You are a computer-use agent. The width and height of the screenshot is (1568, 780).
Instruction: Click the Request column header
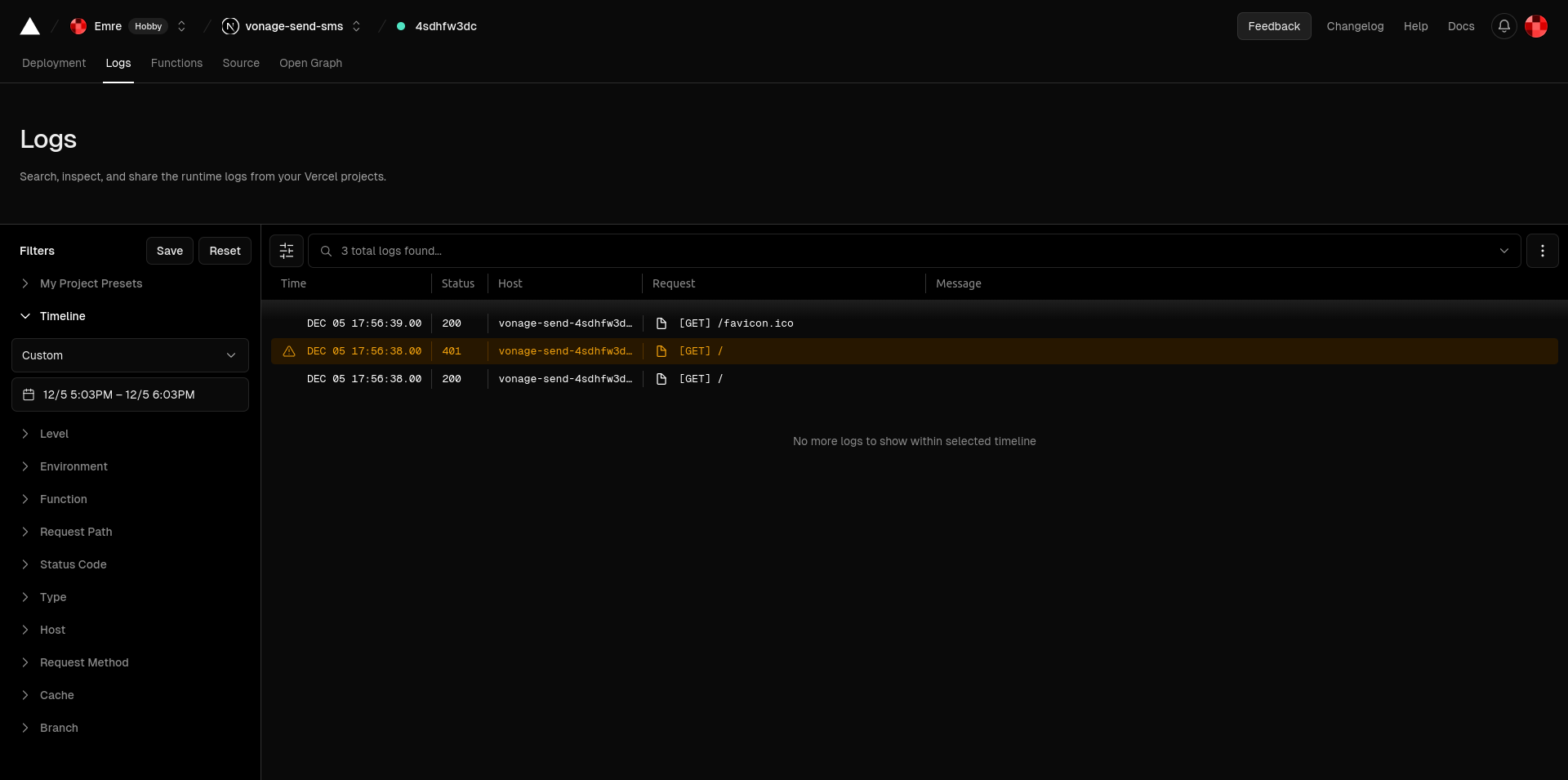pos(674,283)
